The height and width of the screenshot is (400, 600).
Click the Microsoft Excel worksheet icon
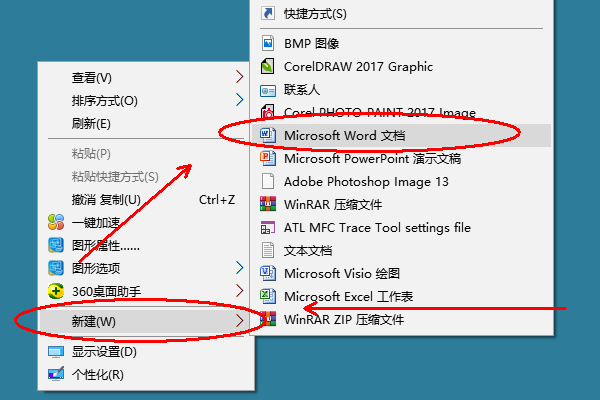pos(268,296)
